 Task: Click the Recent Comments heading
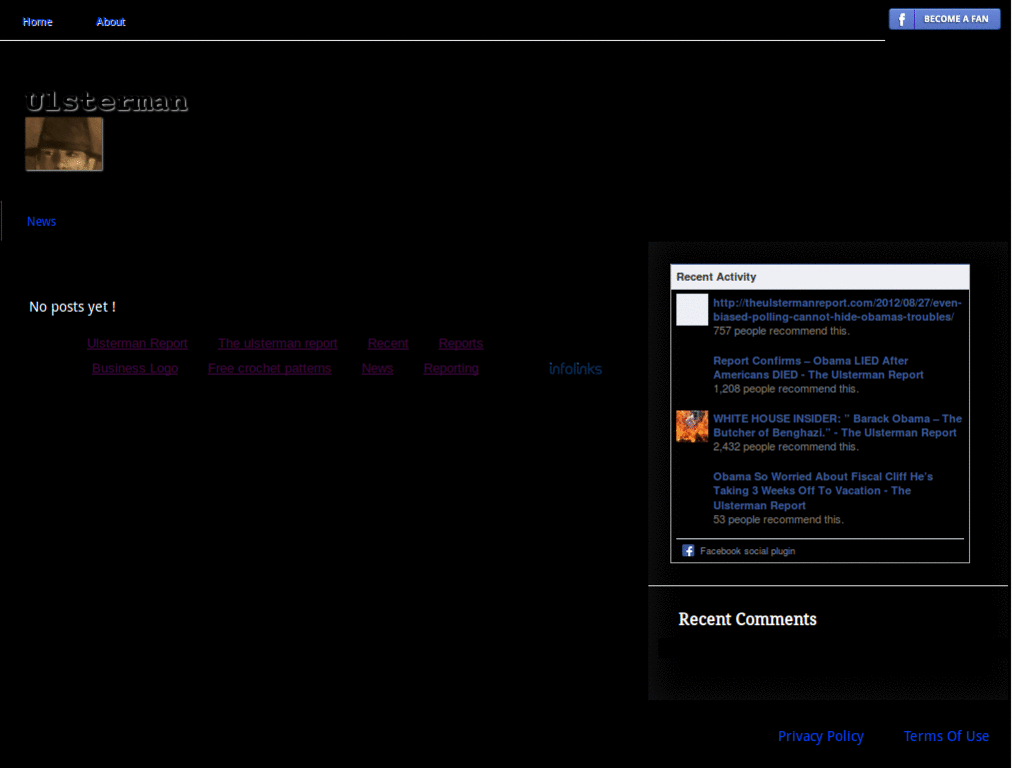pos(747,619)
